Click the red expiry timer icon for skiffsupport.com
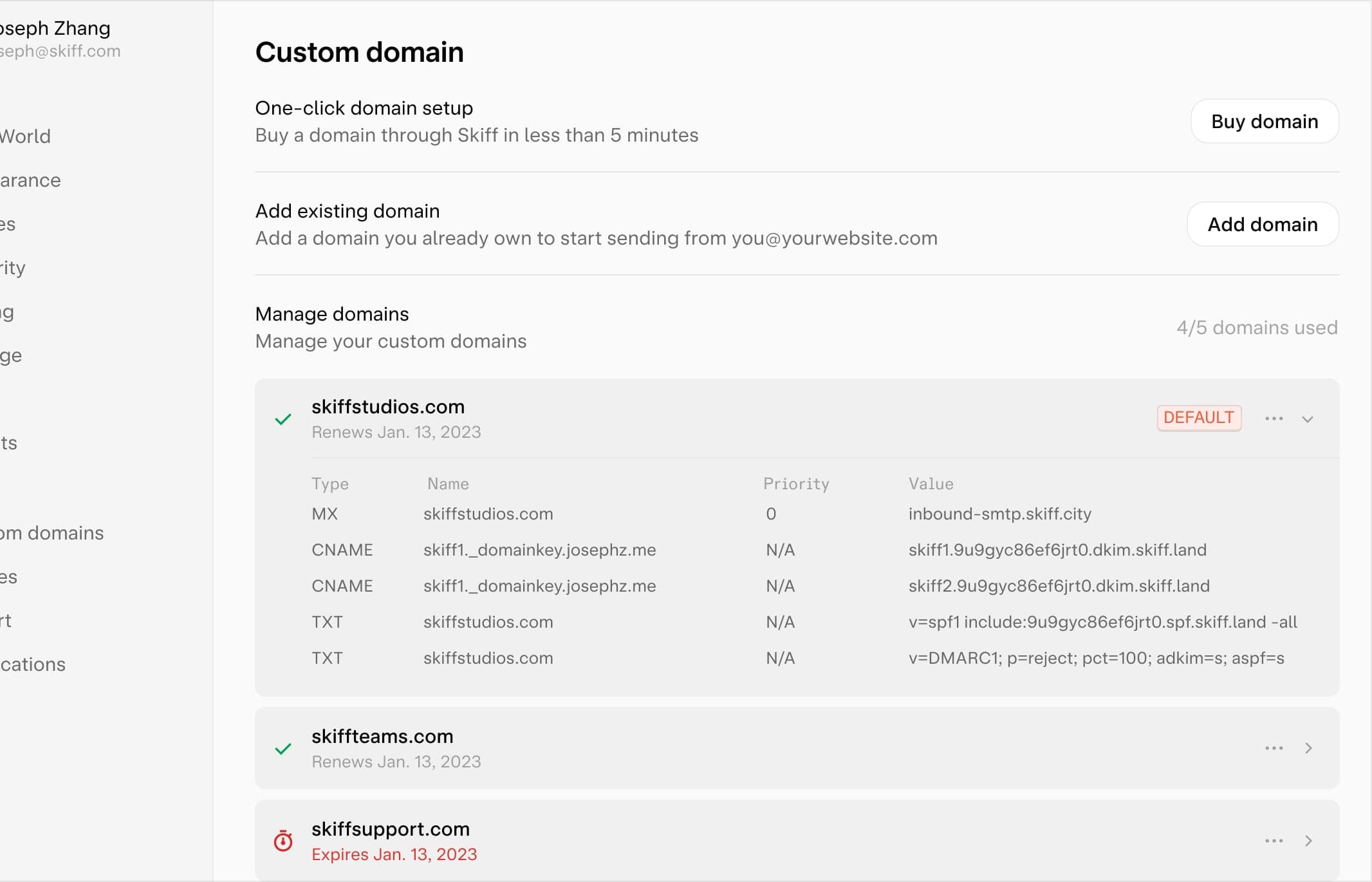Viewport: 1372px width, 882px height. point(283,841)
